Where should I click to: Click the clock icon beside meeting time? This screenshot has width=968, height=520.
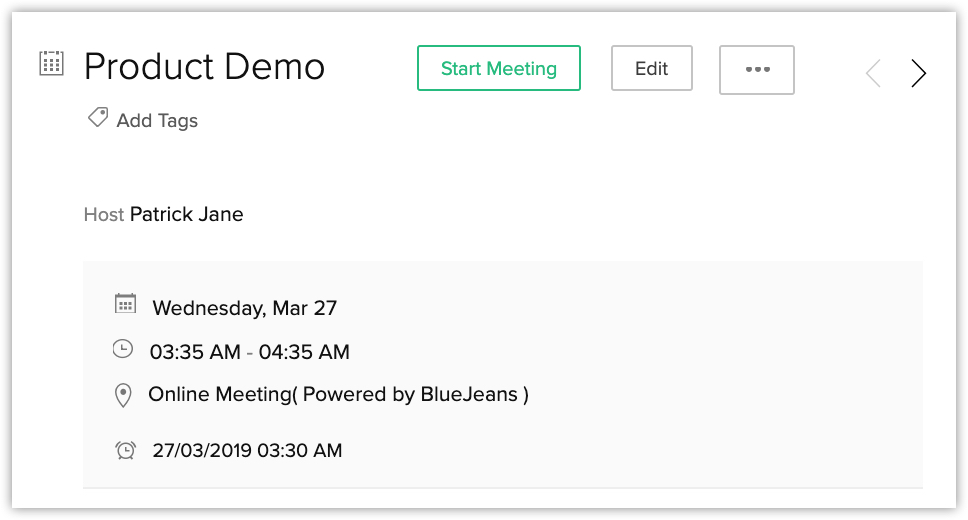coord(122,349)
